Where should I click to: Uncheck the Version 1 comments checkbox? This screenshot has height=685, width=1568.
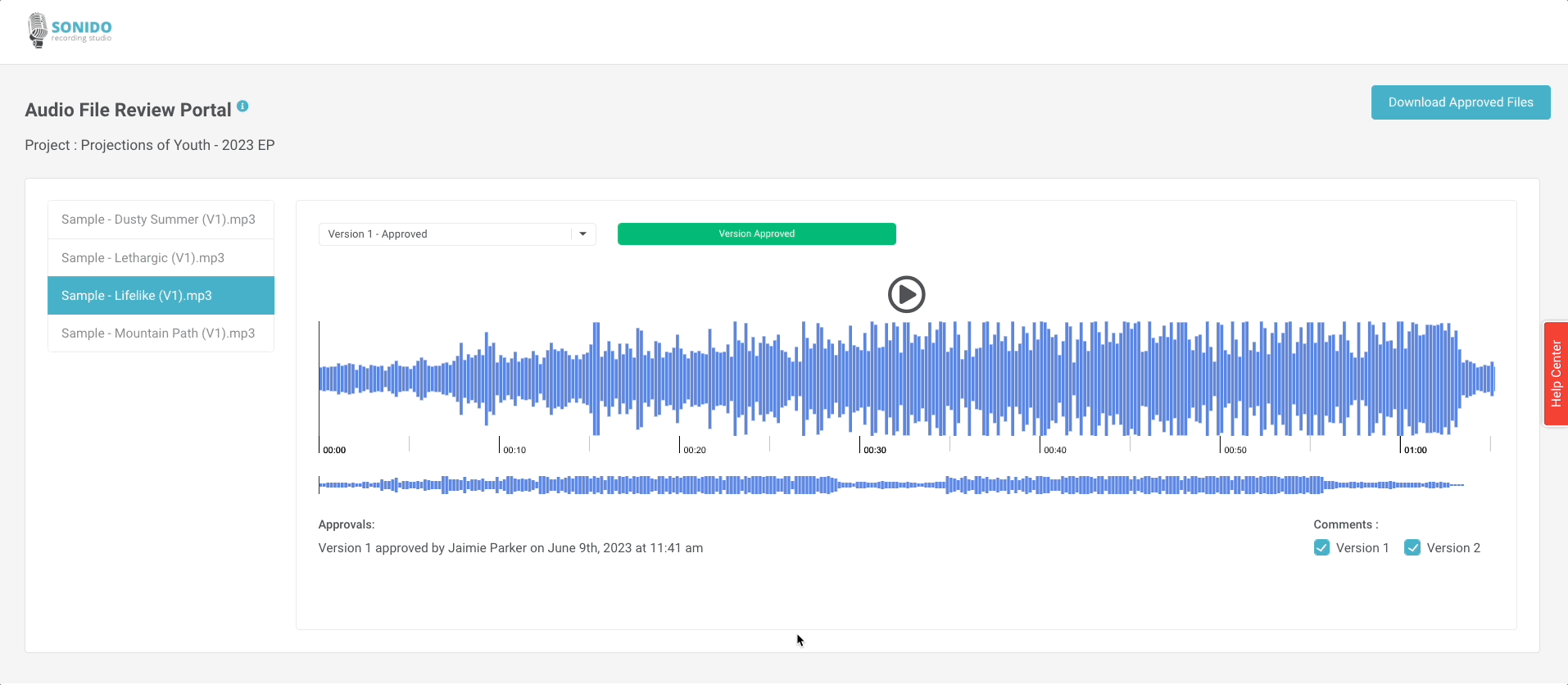1321,548
